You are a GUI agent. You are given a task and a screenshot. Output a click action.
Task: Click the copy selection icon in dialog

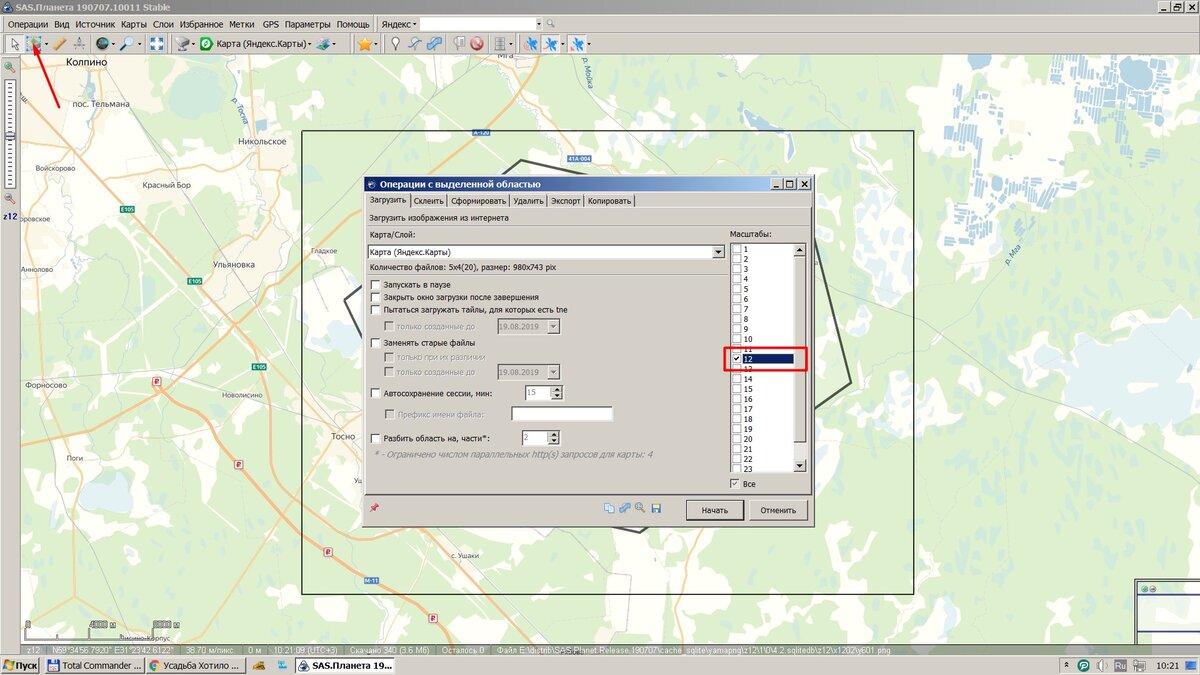point(609,508)
